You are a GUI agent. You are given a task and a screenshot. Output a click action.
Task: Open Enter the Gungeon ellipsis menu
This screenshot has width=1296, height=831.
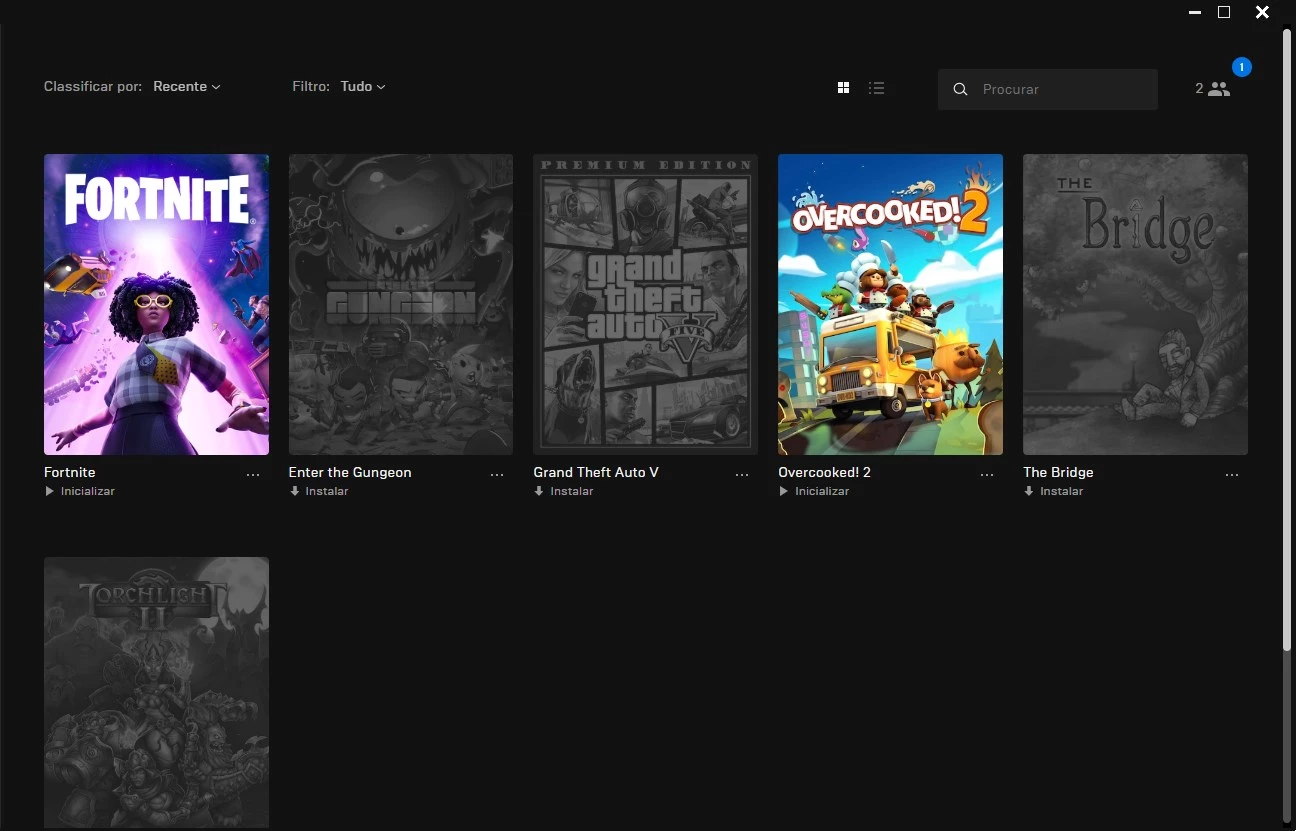point(497,475)
